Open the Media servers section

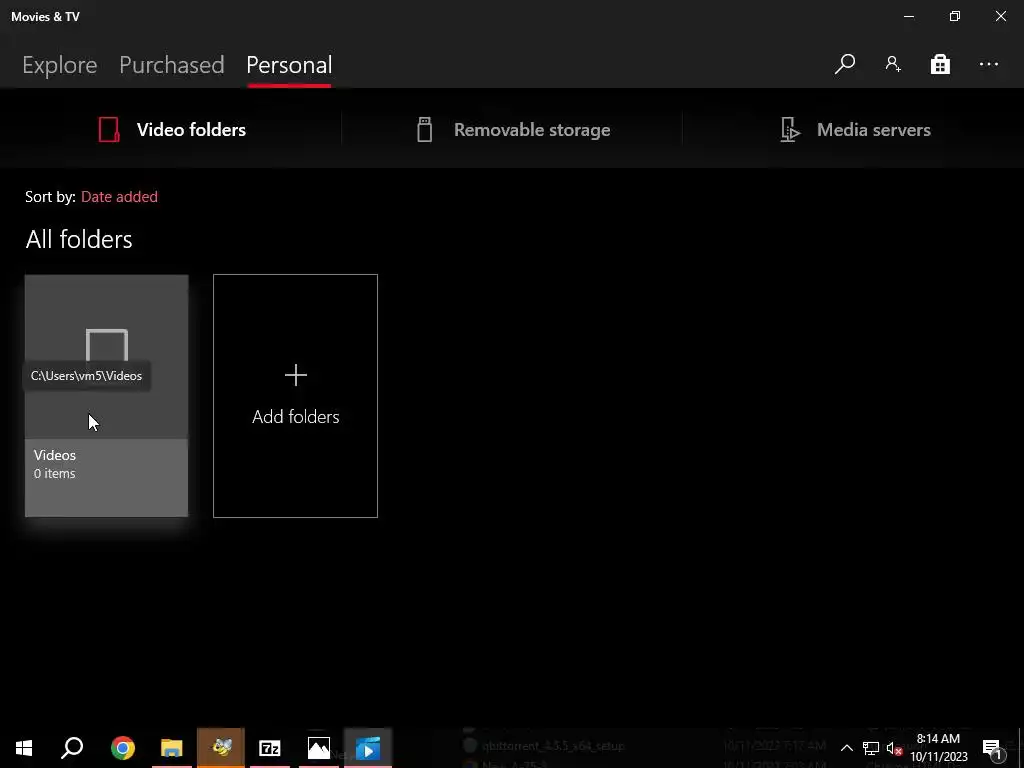click(854, 129)
